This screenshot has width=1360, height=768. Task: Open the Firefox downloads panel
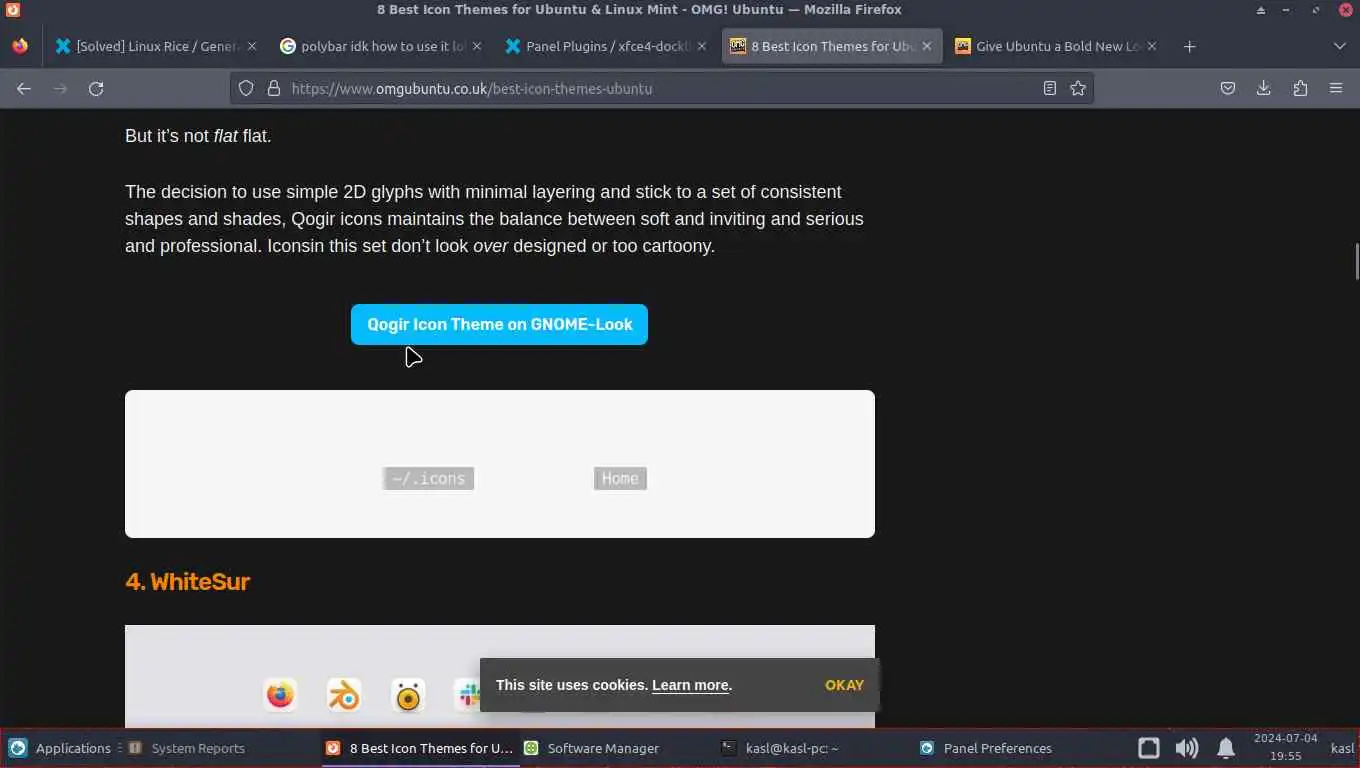(1264, 88)
